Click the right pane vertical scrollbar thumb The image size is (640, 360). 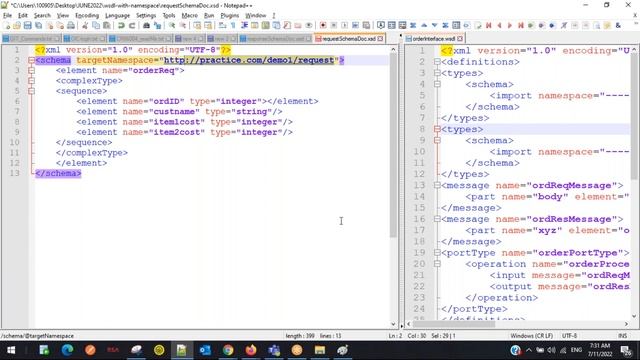click(634, 116)
